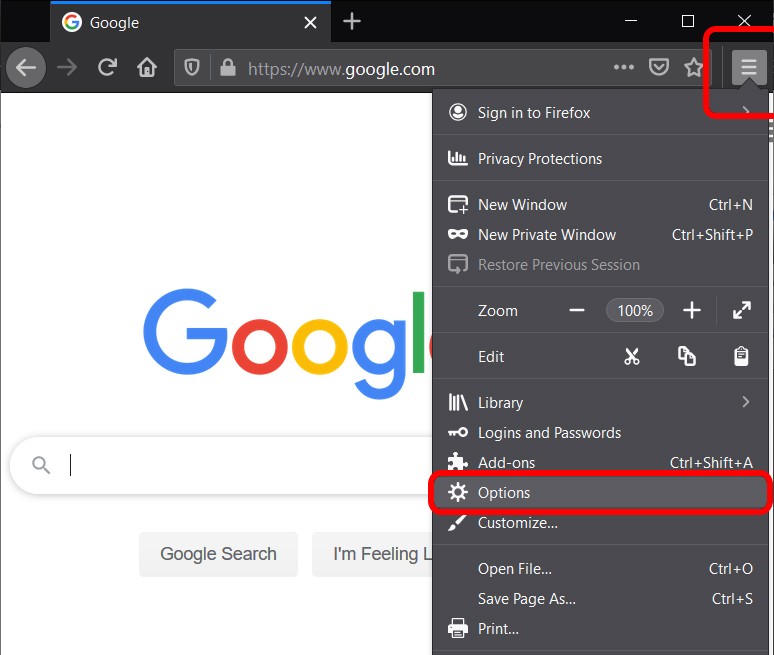Go back using the back arrow

(26, 68)
